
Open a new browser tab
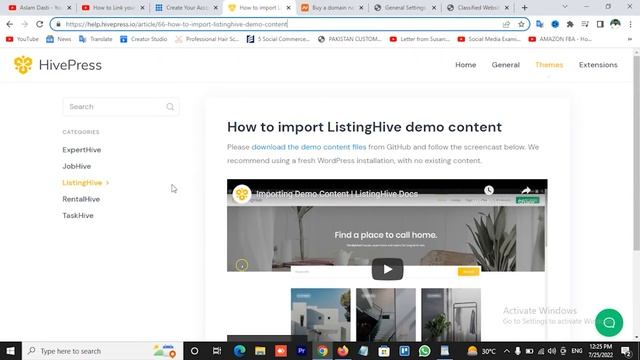tap(524, 7)
